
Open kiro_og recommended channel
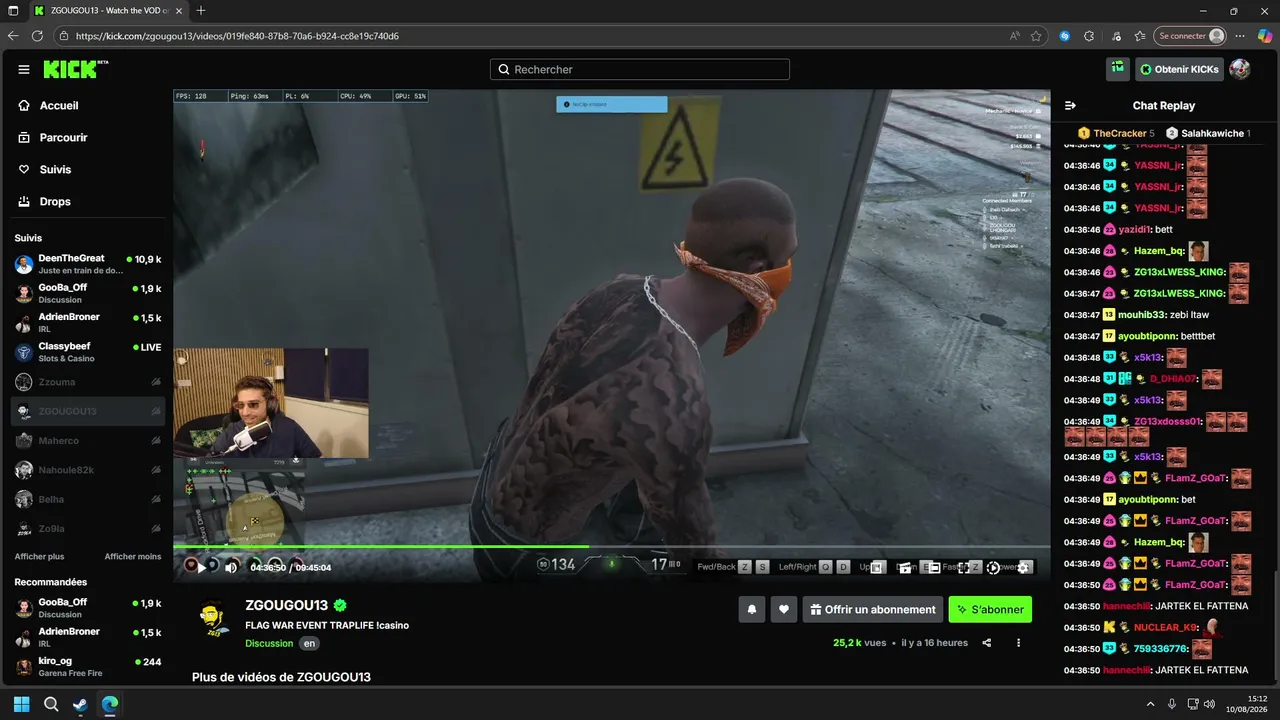88,667
